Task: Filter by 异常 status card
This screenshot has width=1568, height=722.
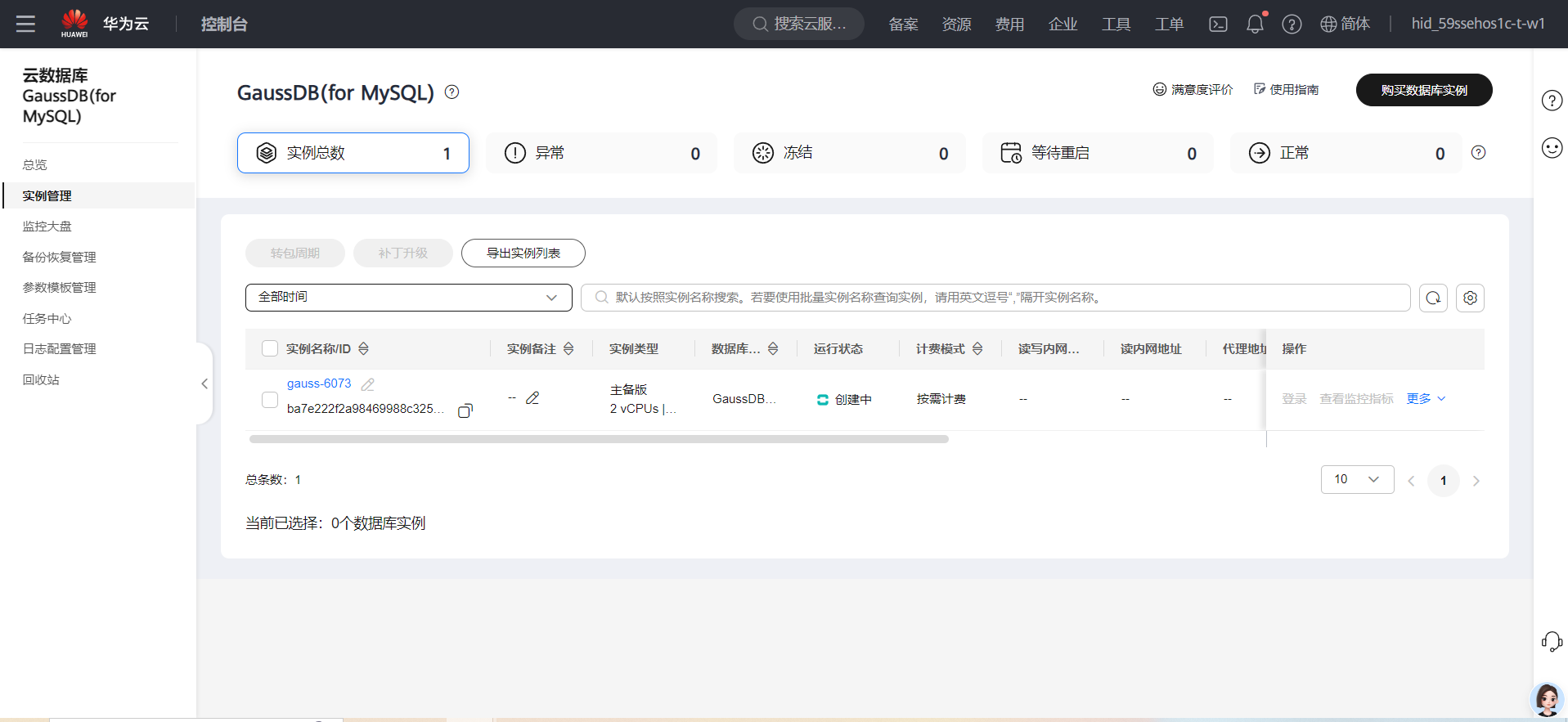Action: (602, 153)
